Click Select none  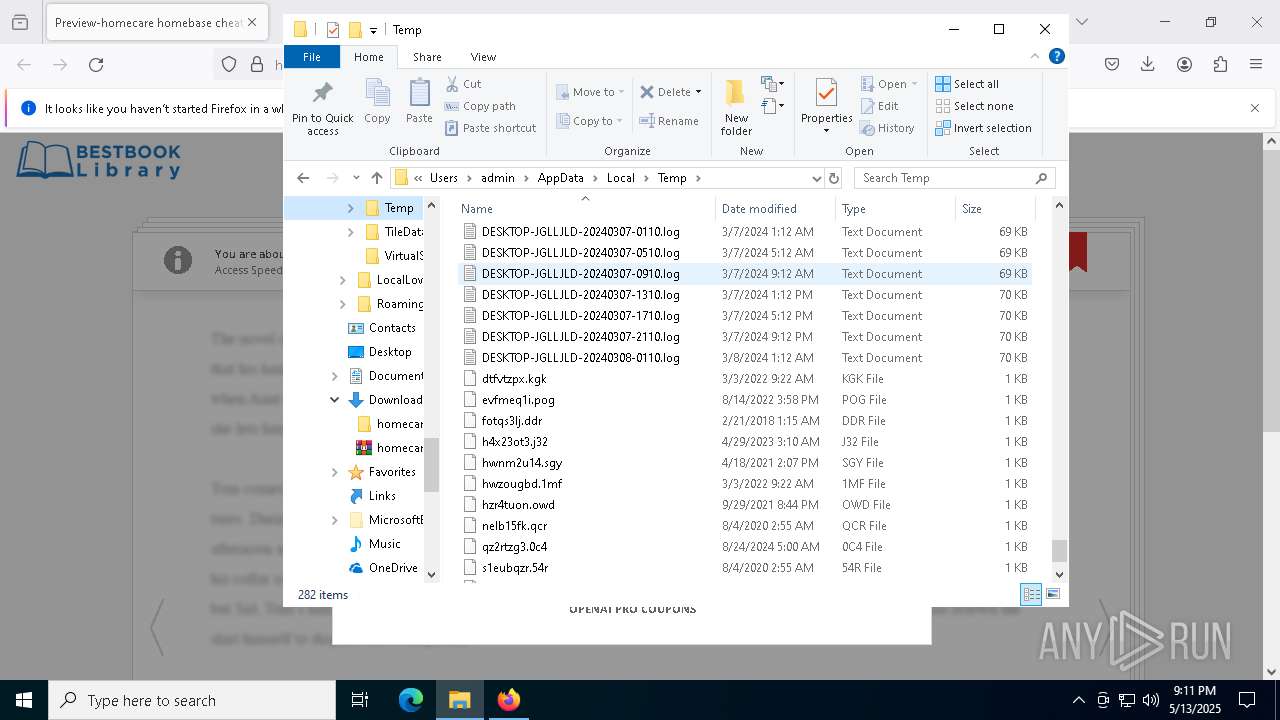point(974,106)
